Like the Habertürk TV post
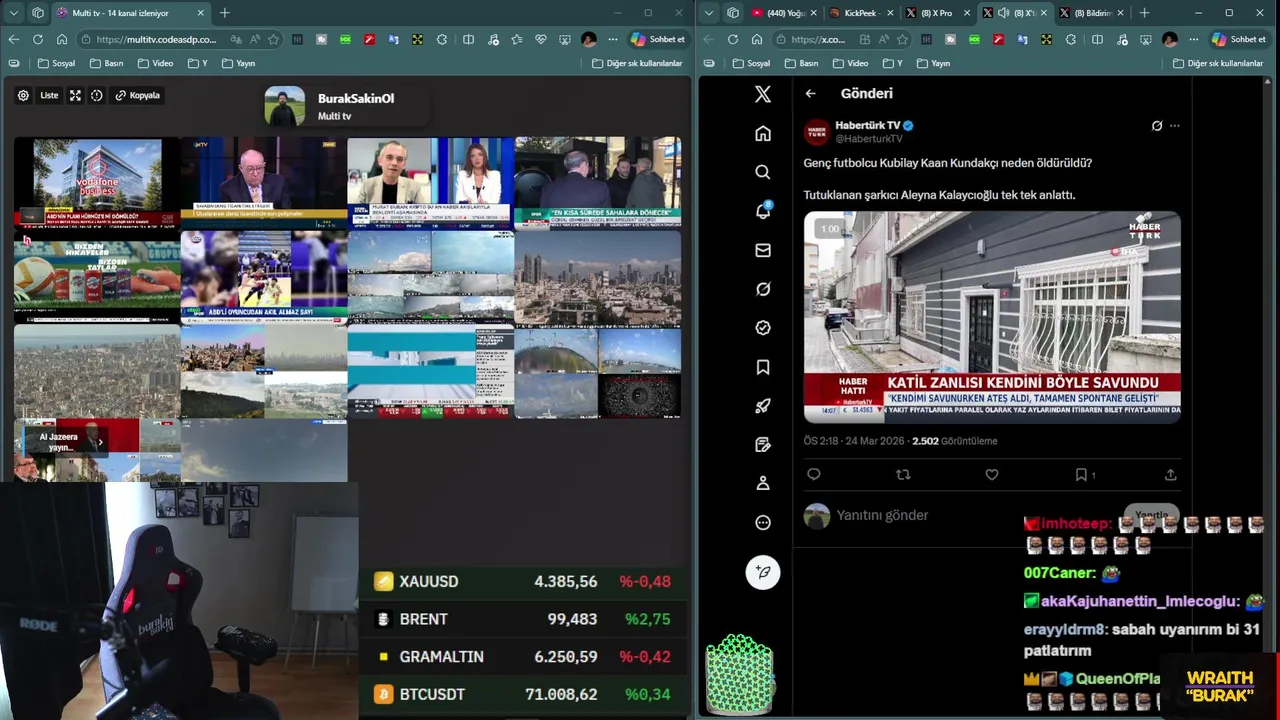The width and height of the screenshot is (1280, 720). (992, 475)
